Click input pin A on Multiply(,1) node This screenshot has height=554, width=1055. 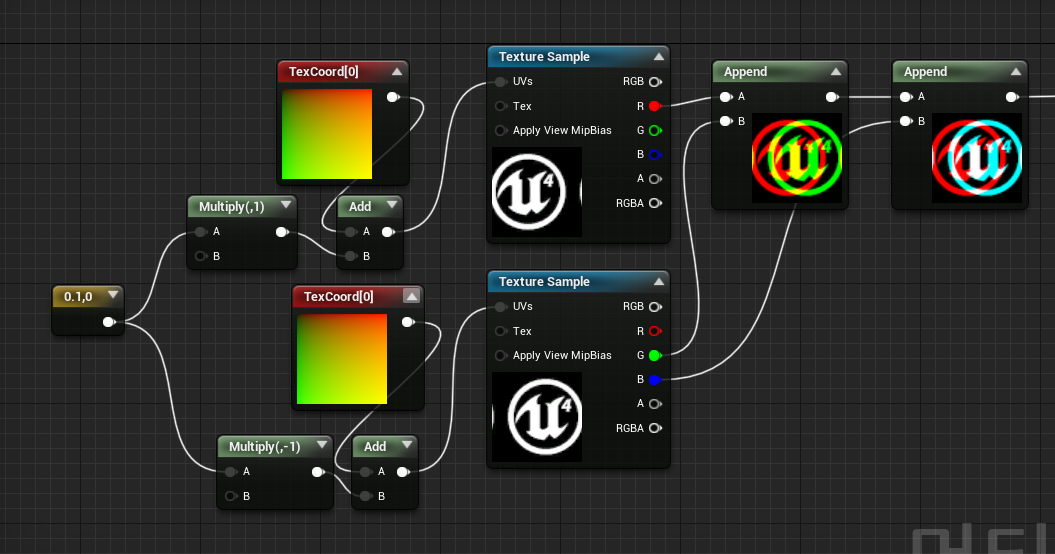201,232
